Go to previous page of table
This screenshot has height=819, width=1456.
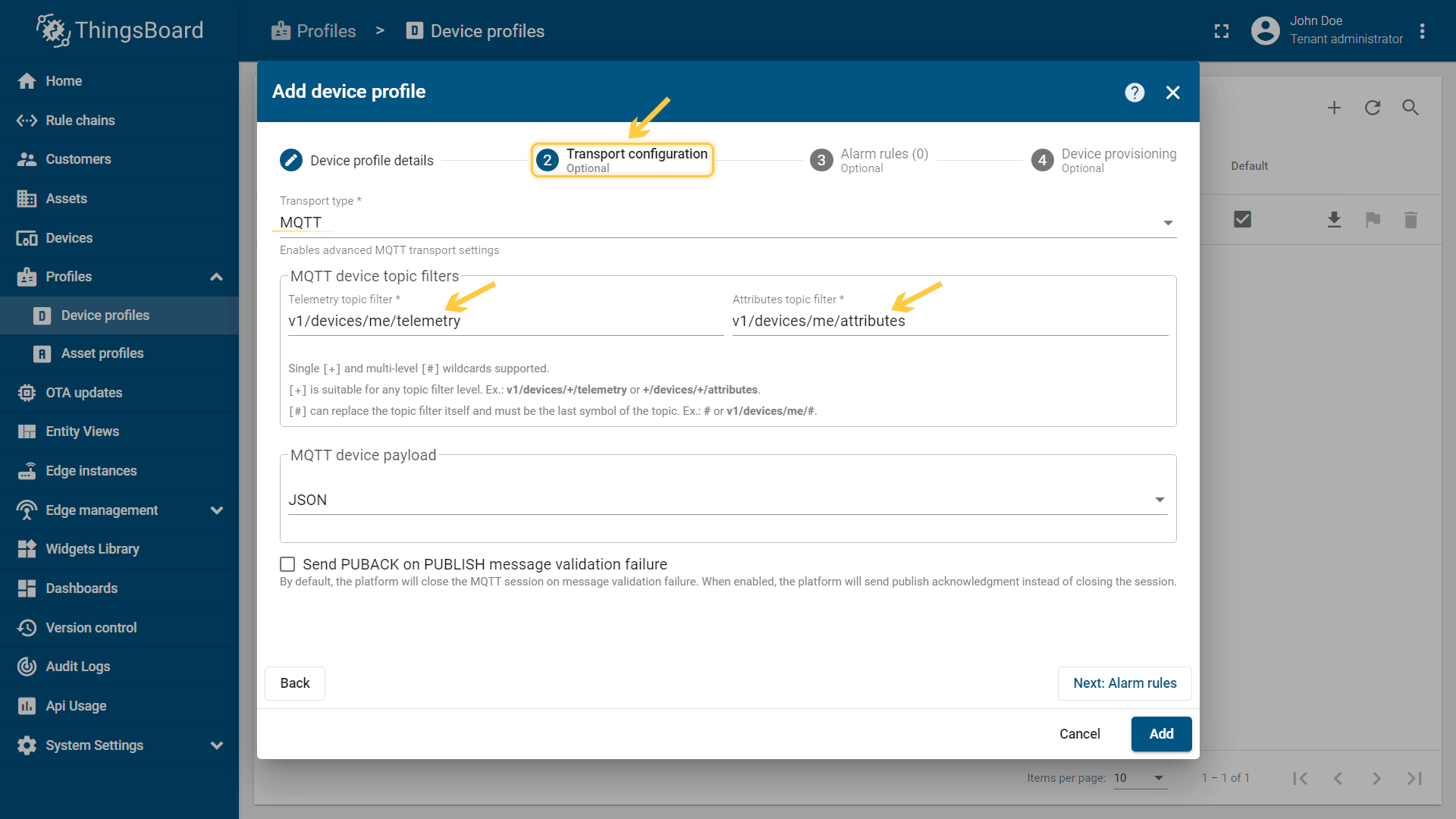[x=1338, y=778]
